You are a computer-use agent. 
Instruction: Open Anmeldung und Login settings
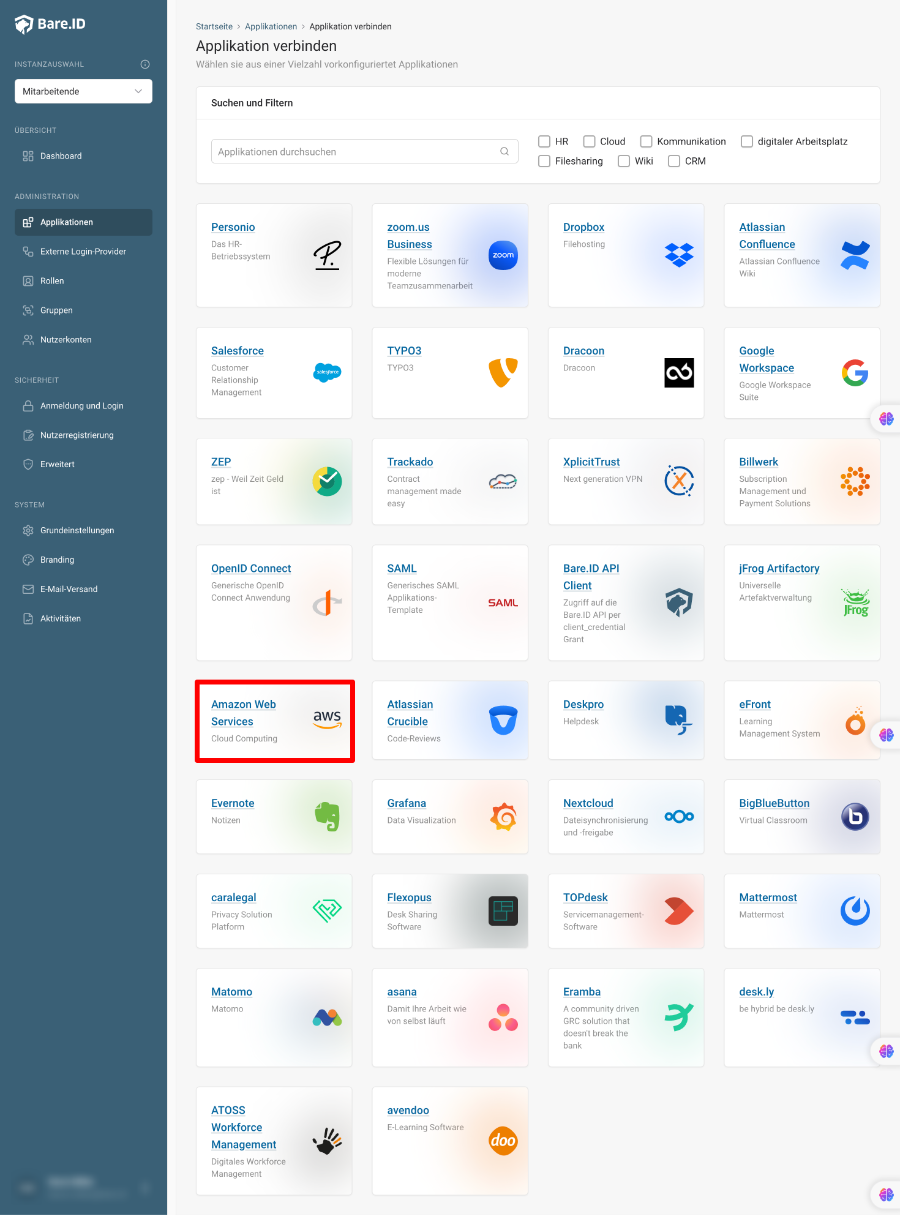point(83,406)
